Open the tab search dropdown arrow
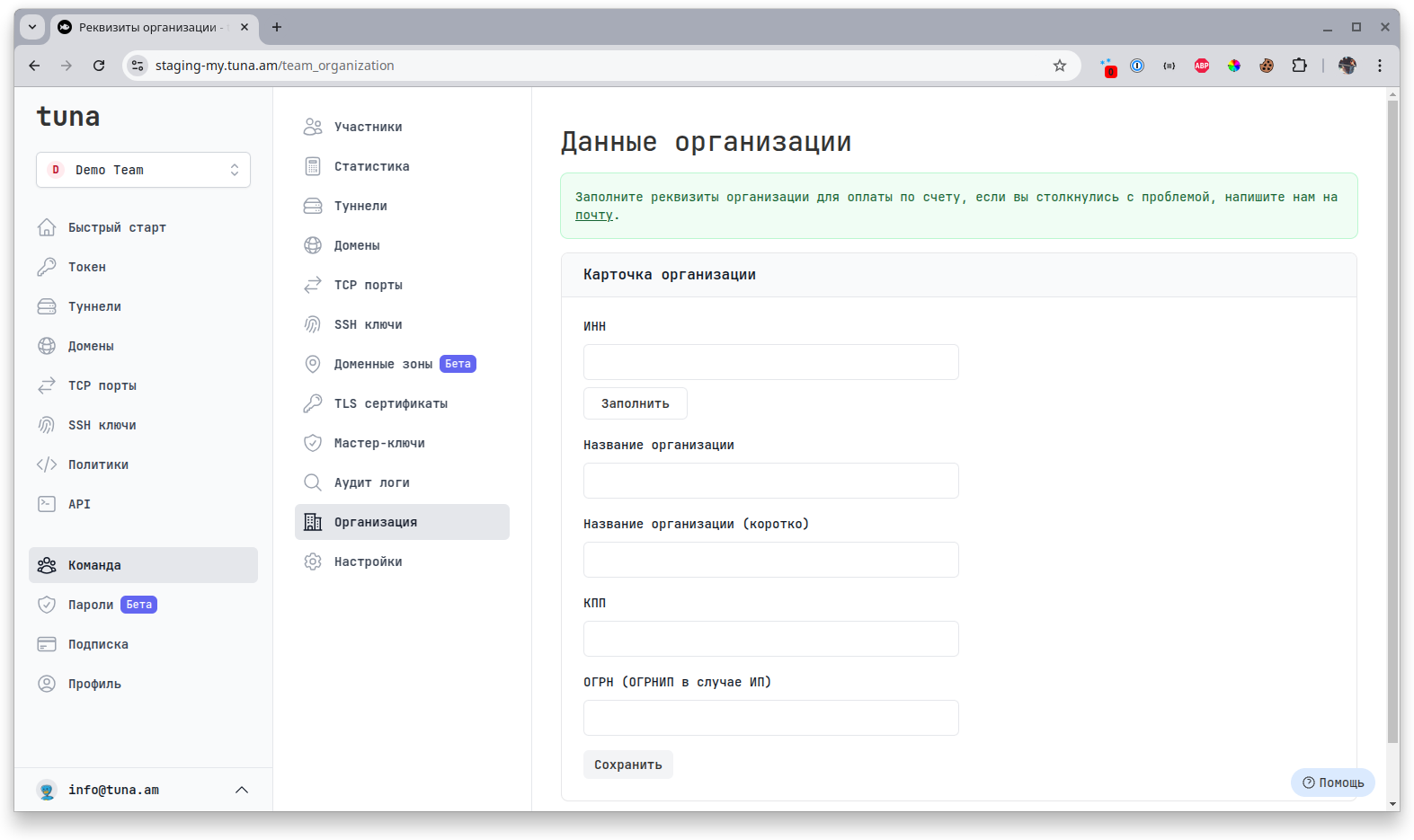The height and width of the screenshot is (840, 1414). click(x=32, y=27)
